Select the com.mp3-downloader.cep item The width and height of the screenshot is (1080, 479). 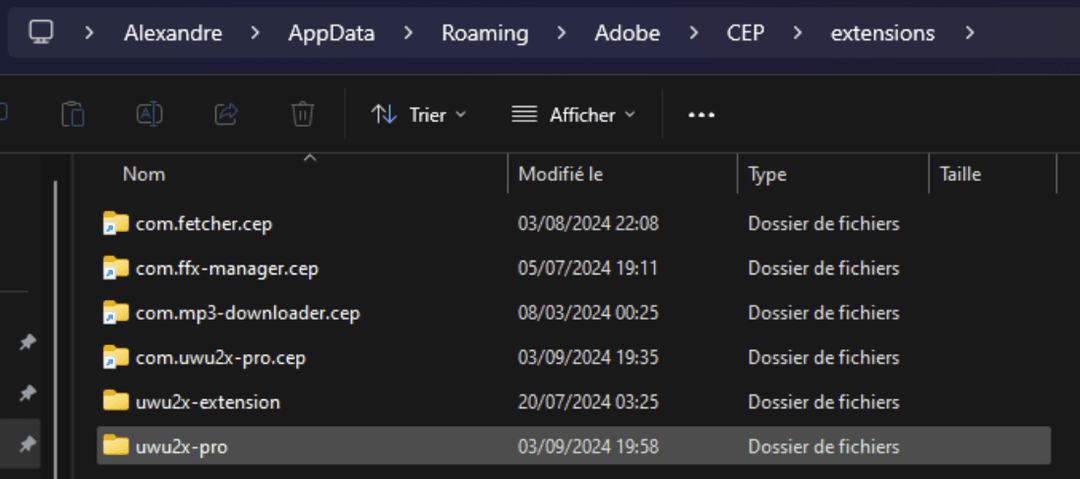click(247, 313)
